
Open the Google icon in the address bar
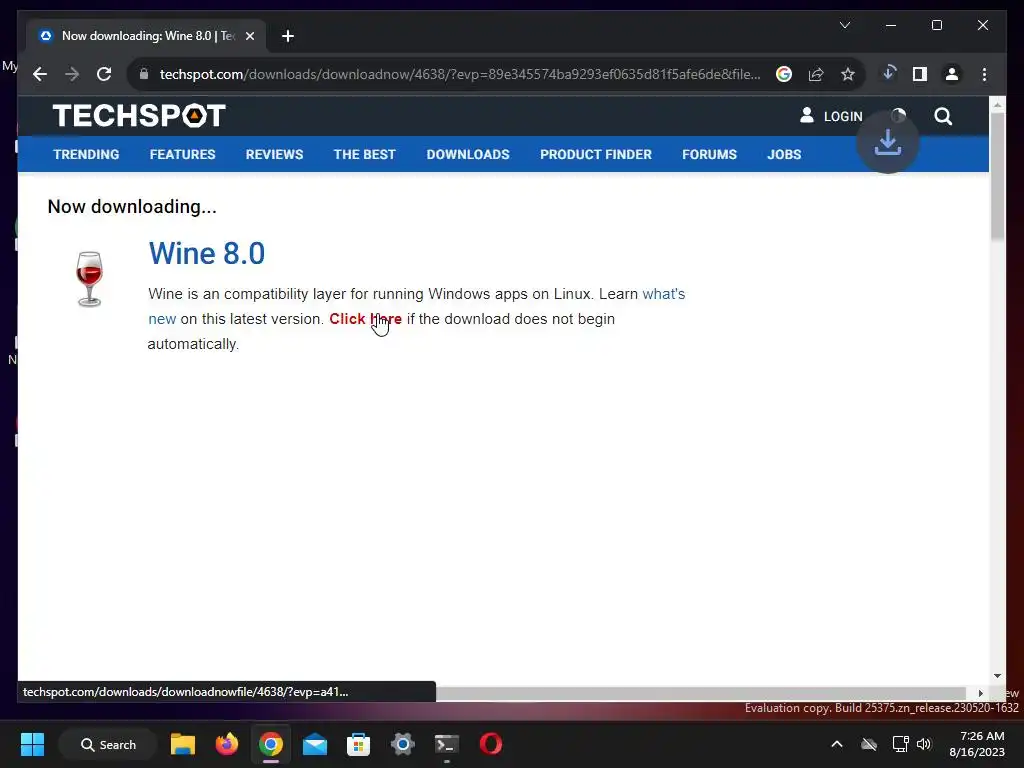click(784, 74)
